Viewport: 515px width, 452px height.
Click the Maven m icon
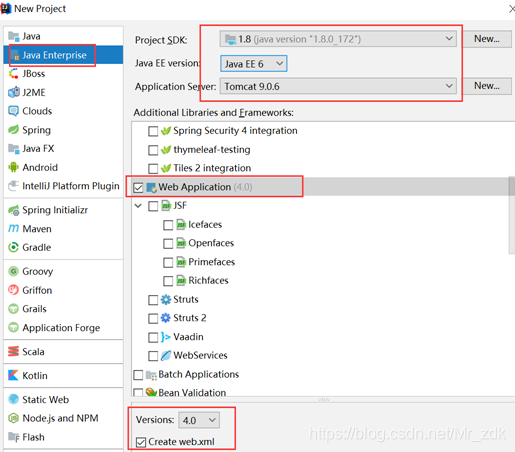click(14, 229)
